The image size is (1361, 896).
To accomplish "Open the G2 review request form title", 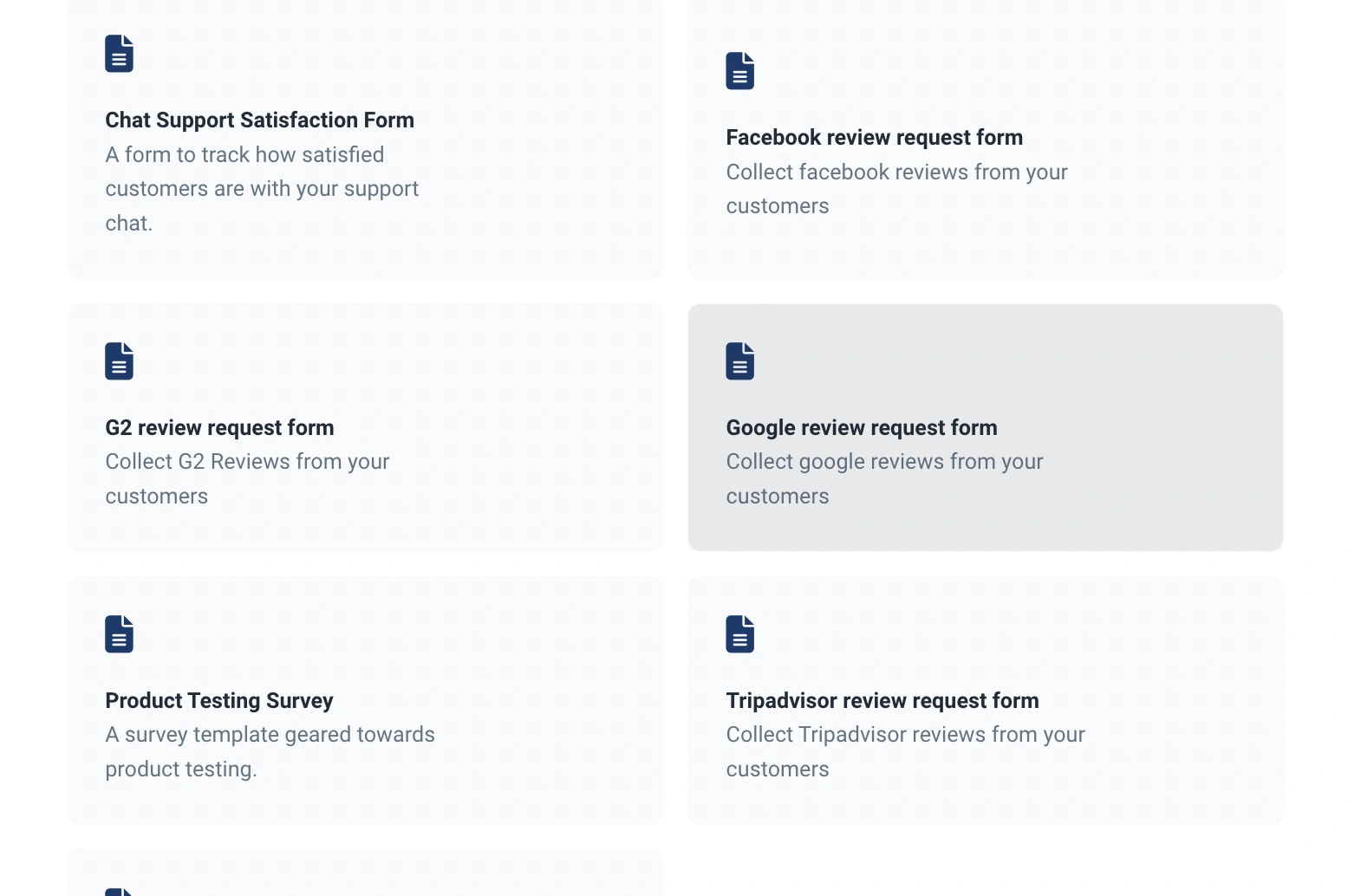I will [x=219, y=428].
